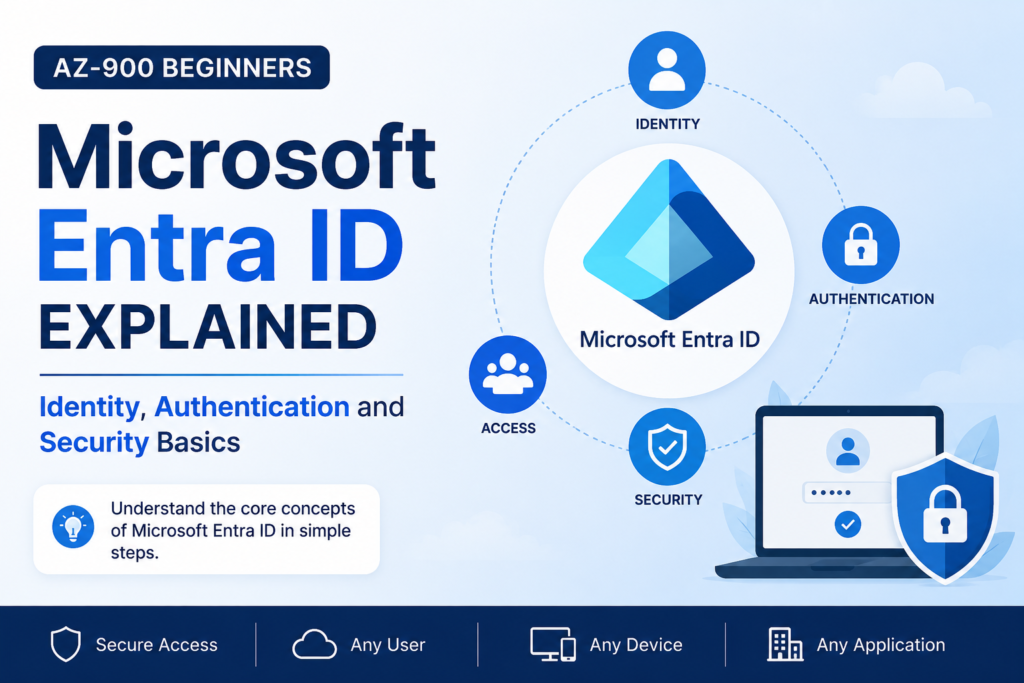
Task: Click the Access group-of-people icon
Action: tap(508, 374)
